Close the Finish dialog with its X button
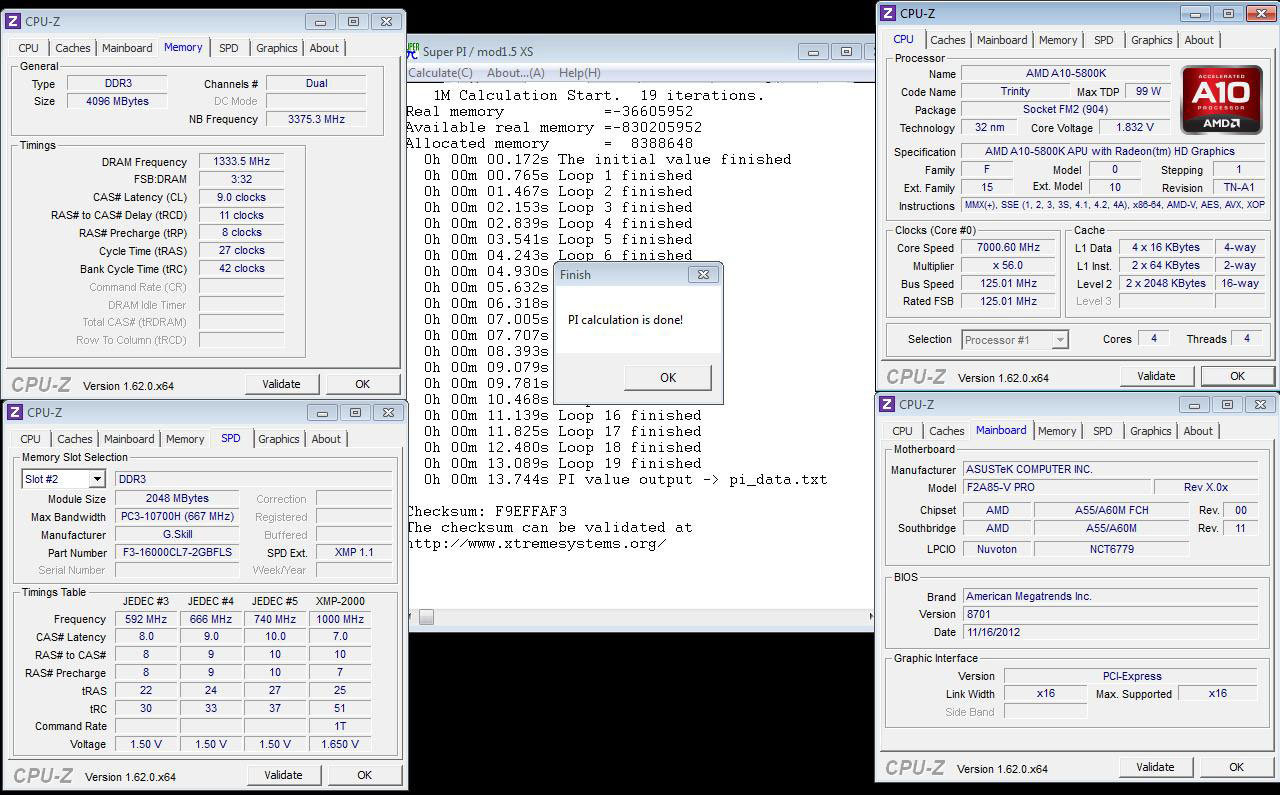This screenshot has height=795, width=1280. point(703,274)
